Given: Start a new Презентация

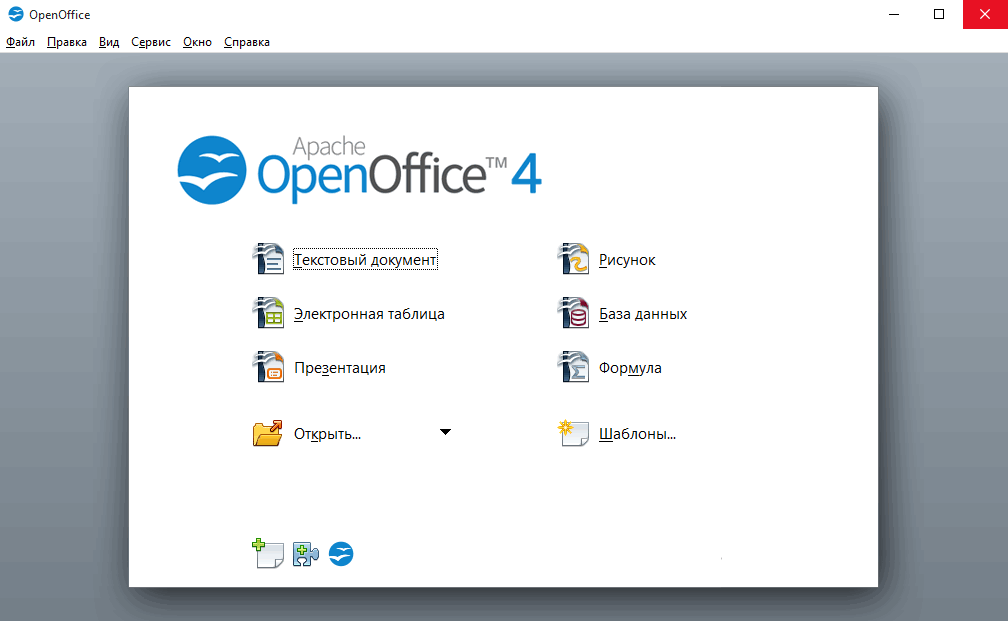Looking at the screenshot, I should [340, 368].
